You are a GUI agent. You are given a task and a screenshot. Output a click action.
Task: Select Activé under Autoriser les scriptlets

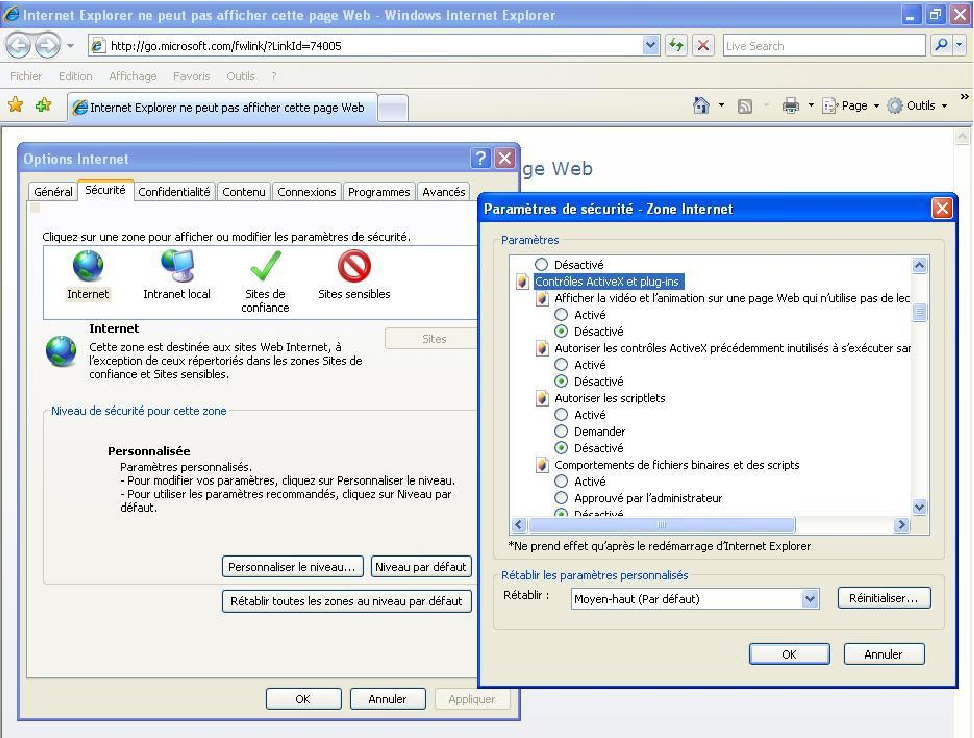coord(561,414)
